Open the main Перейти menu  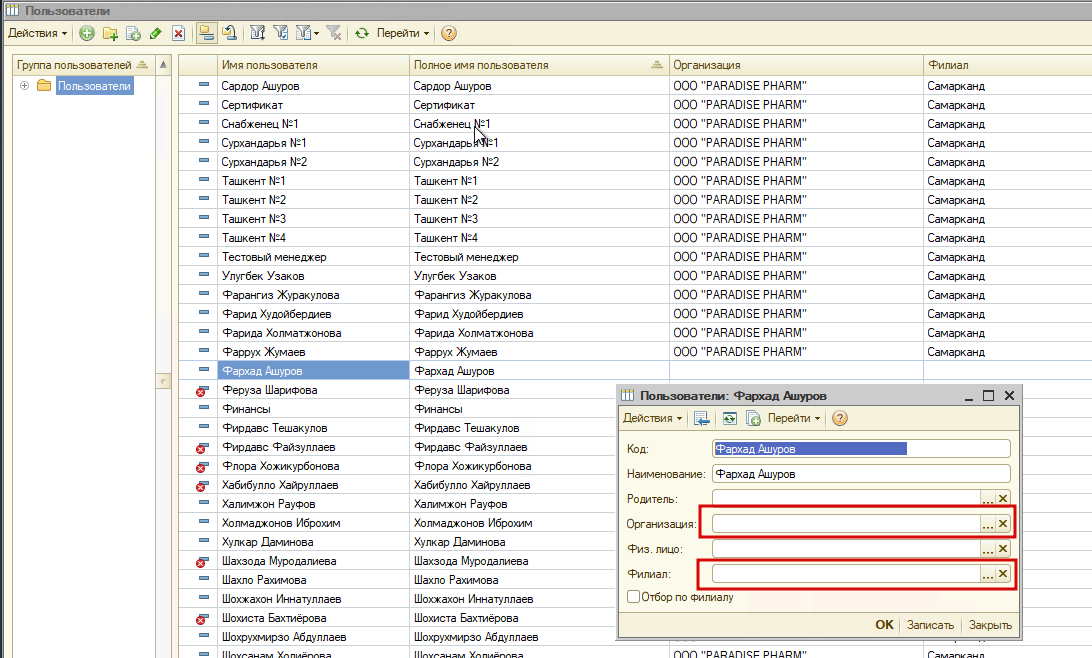point(403,33)
